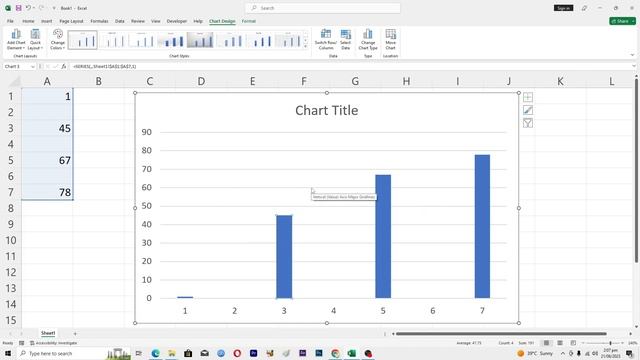Click Accessibility: Investigate in the status bar
The image size is (640, 360).
pos(53,343)
